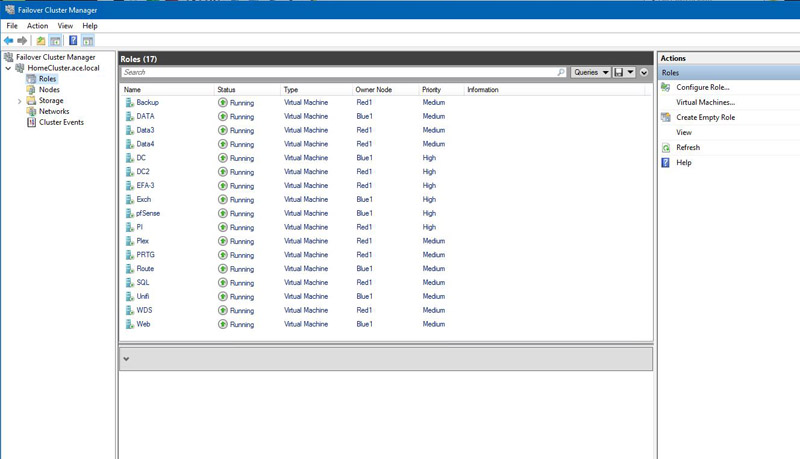Click the DC virtual machine icon
Screen dimensions: 800x459
tap(130, 158)
